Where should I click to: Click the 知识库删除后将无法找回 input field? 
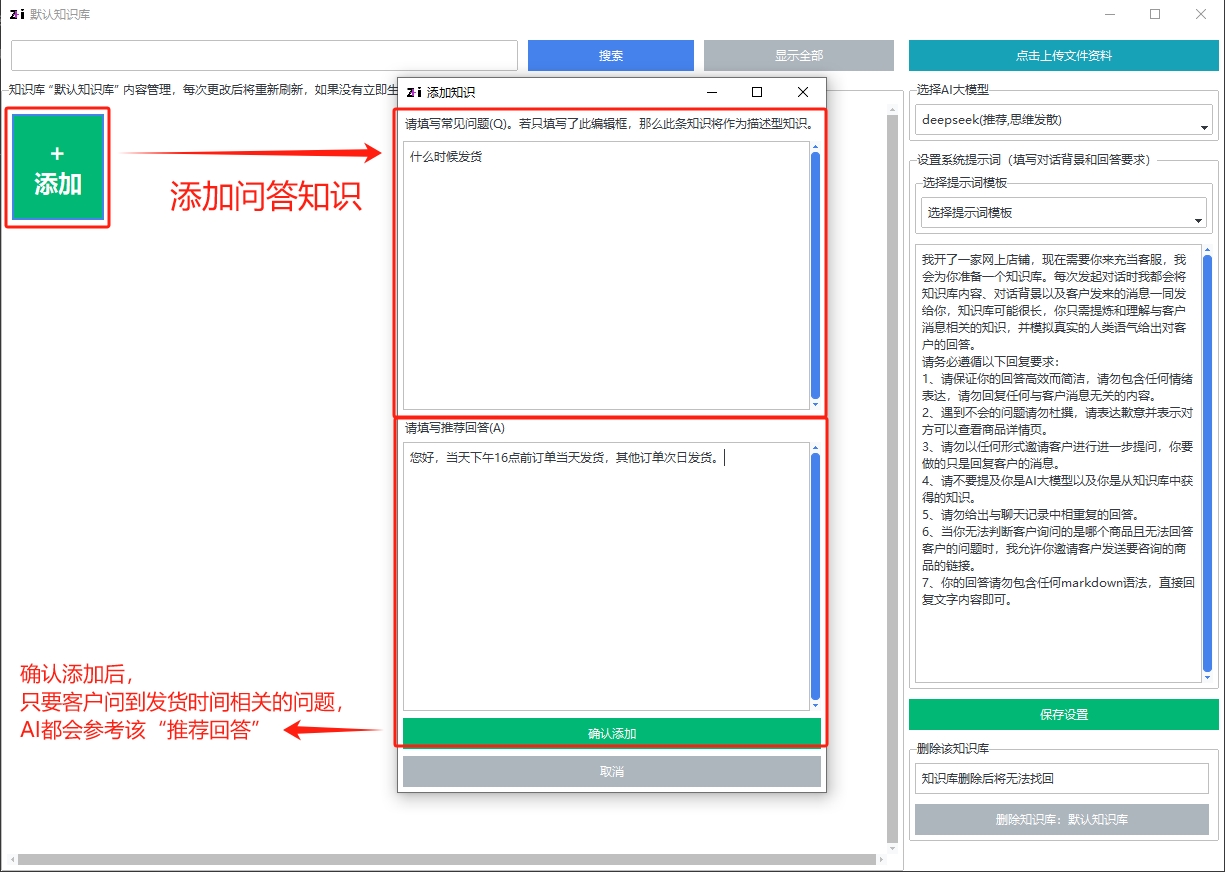pyautogui.click(x=1061, y=778)
